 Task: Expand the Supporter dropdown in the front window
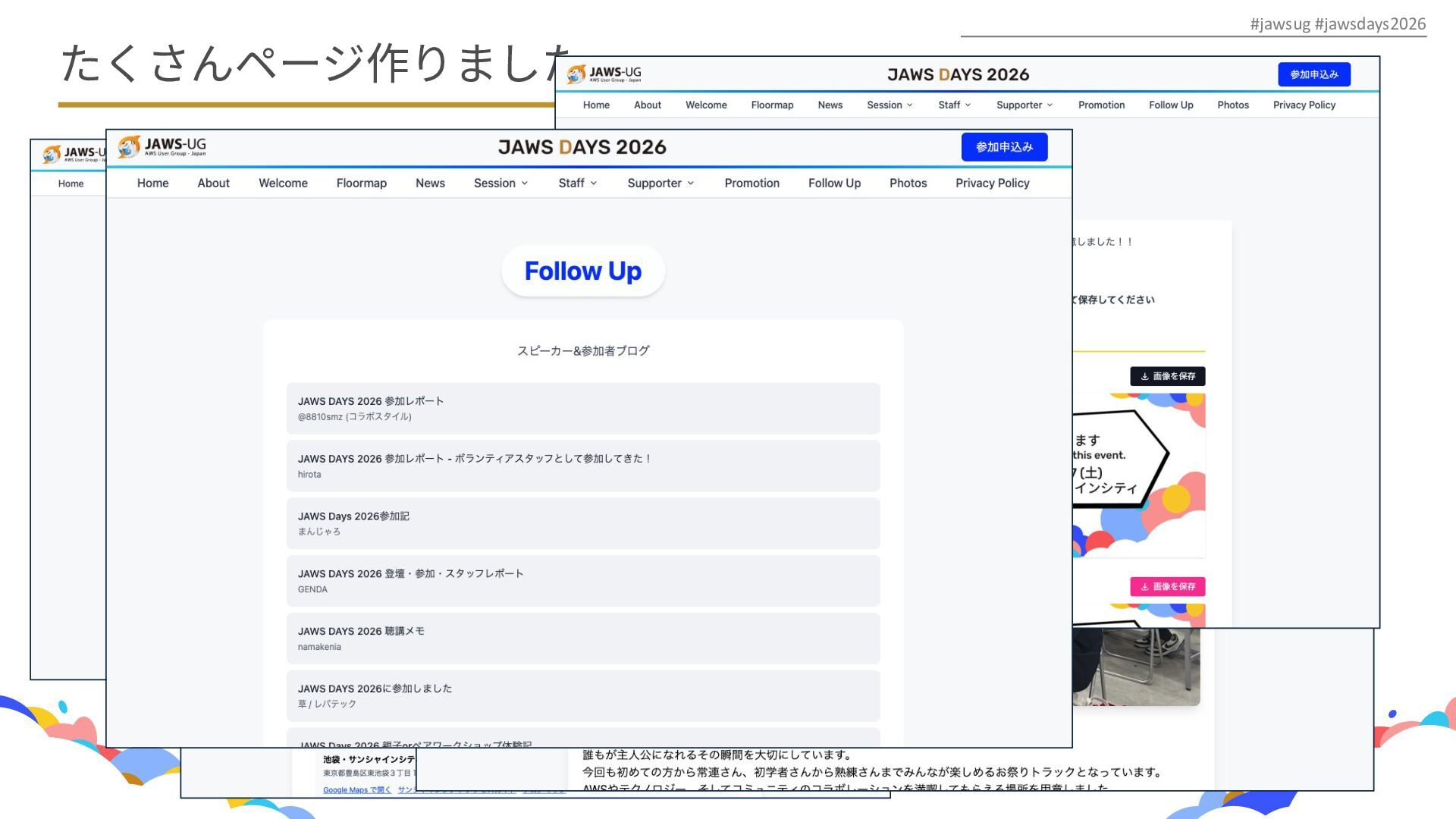coord(661,183)
